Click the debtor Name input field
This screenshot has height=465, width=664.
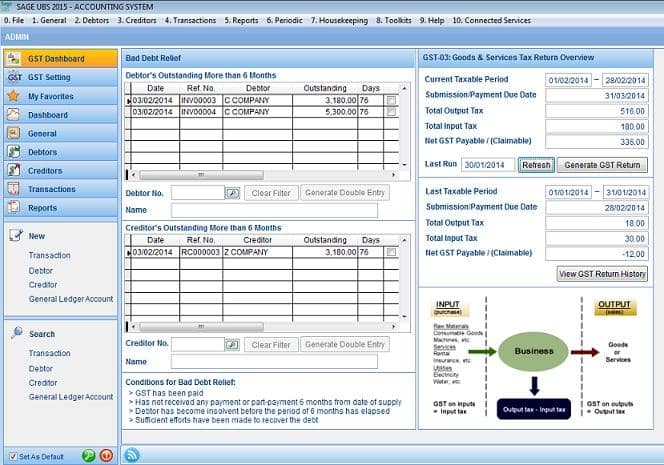pyautogui.click(x=274, y=210)
